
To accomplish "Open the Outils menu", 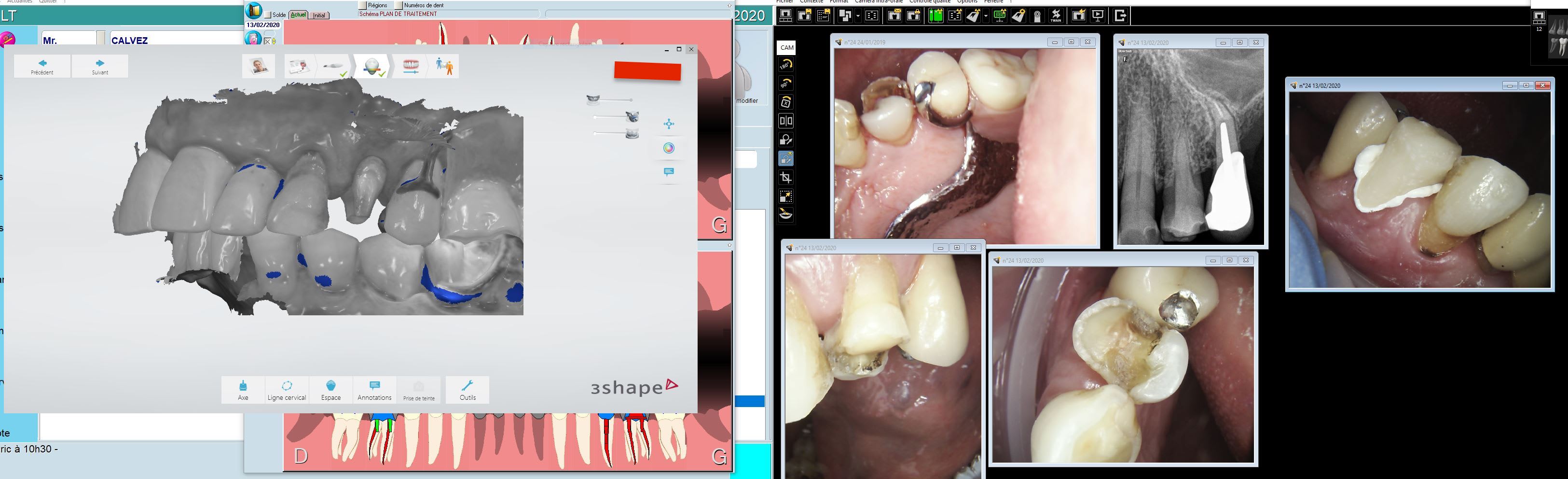I will coord(468,390).
